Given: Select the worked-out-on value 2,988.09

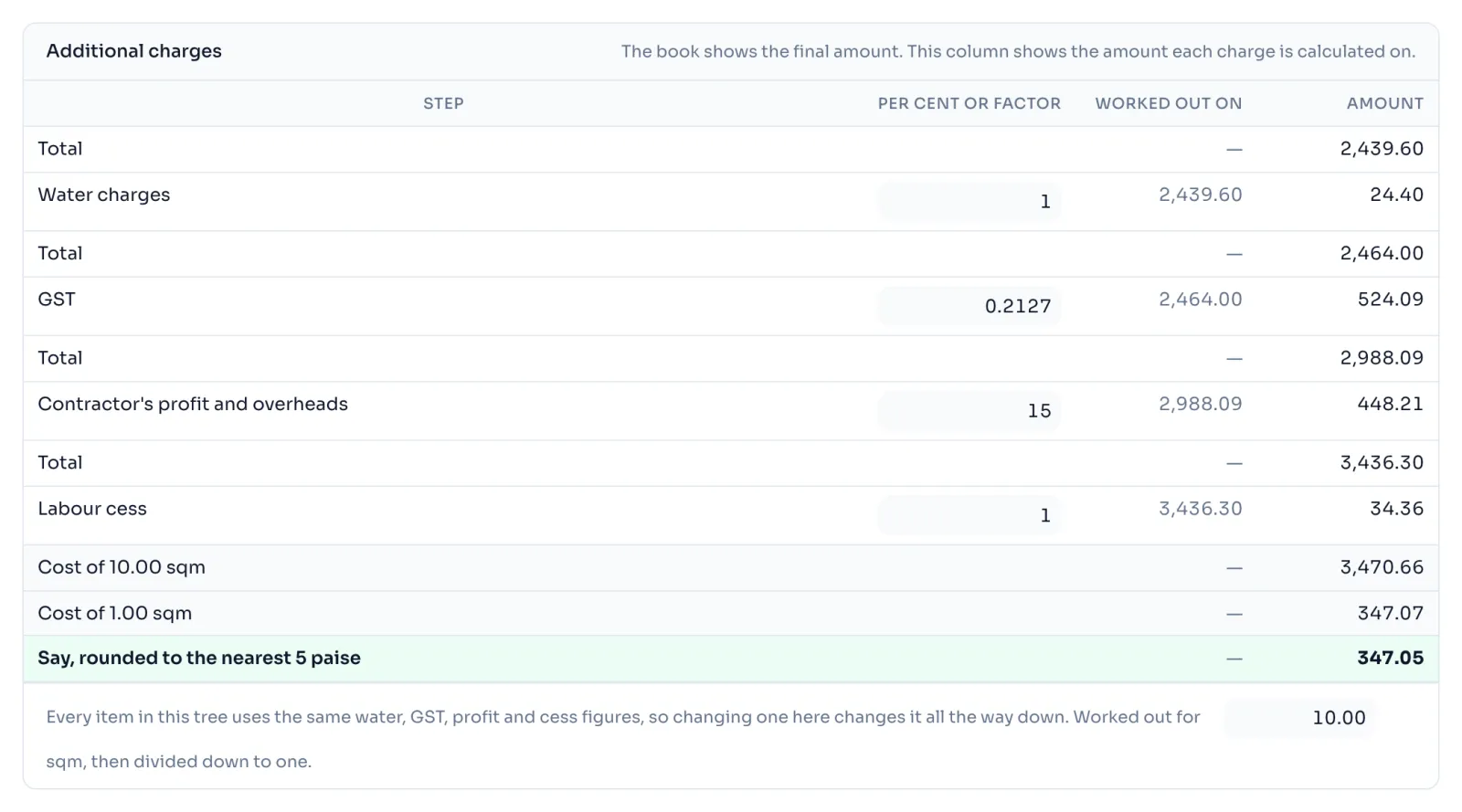Looking at the screenshot, I should (x=1201, y=404).
